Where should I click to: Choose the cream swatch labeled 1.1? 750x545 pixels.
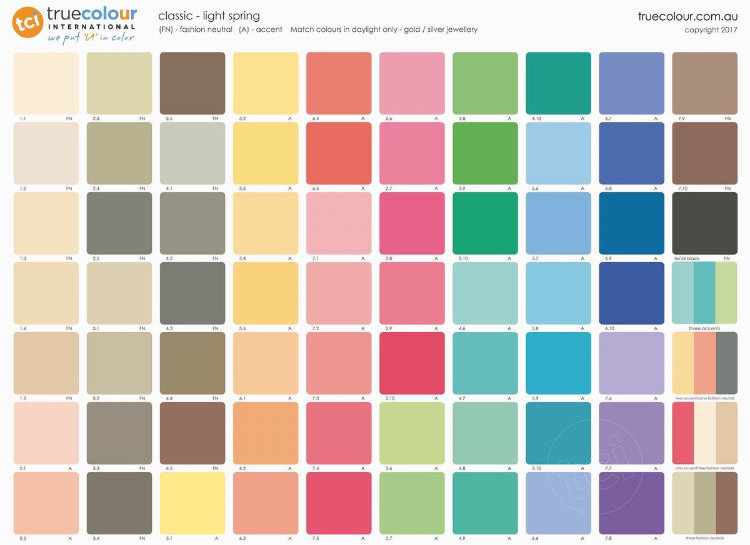pyautogui.click(x=46, y=83)
